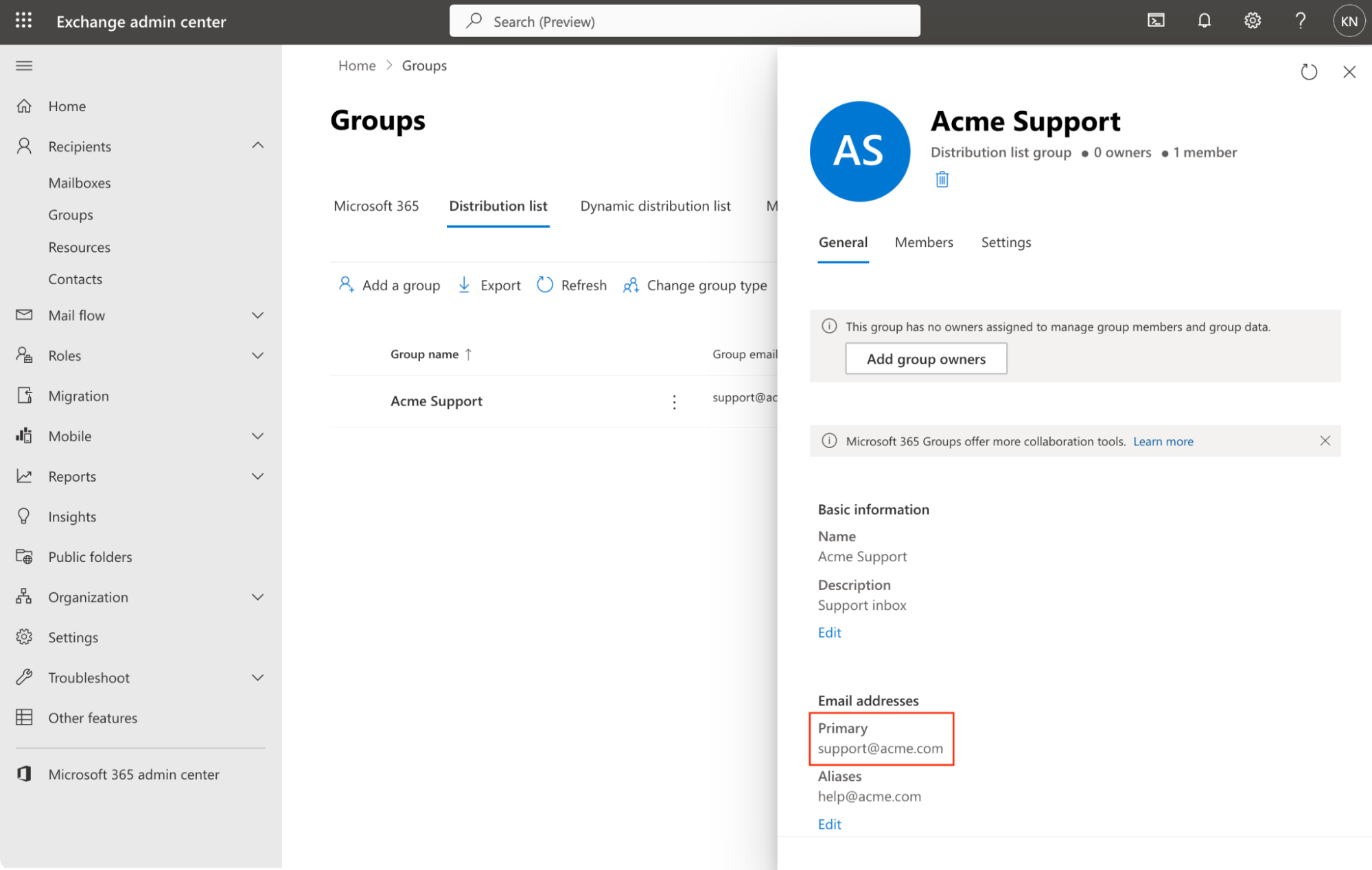This screenshot has width=1372, height=870.
Task: Open Groups under Recipients
Action: point(71,215)
